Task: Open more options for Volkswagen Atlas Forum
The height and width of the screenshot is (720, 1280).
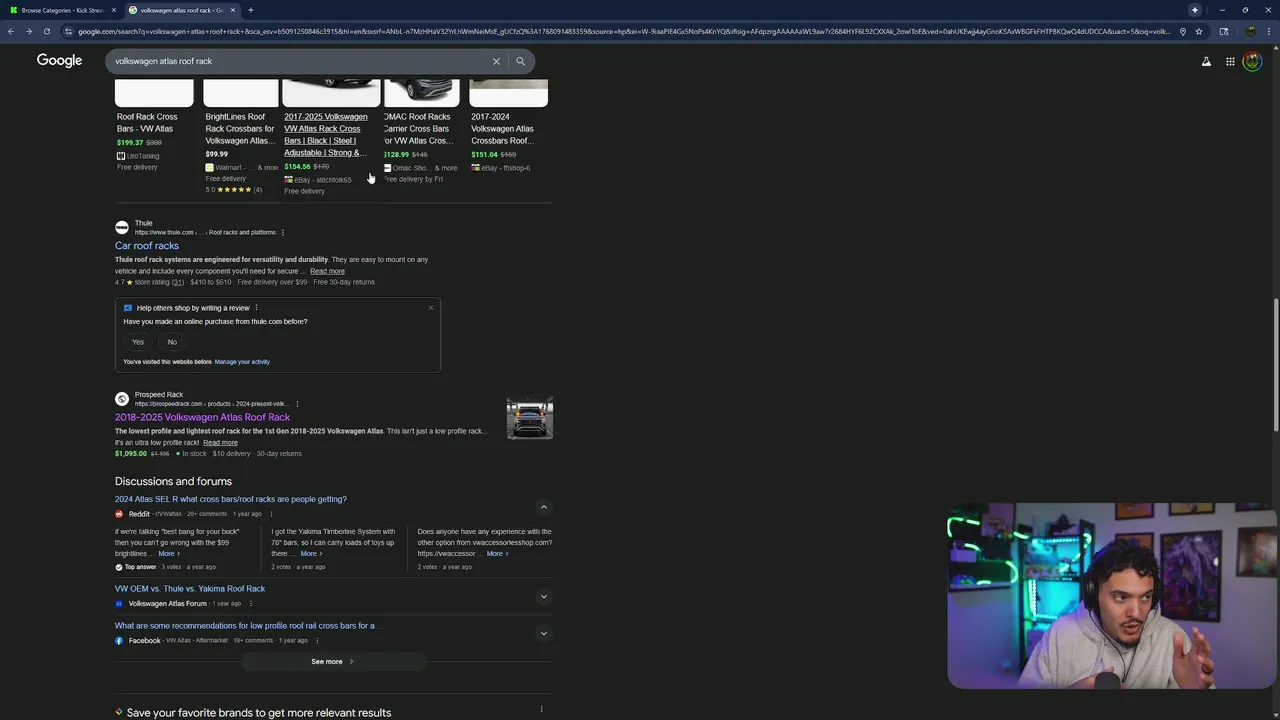Action: (x=251, y=604)
